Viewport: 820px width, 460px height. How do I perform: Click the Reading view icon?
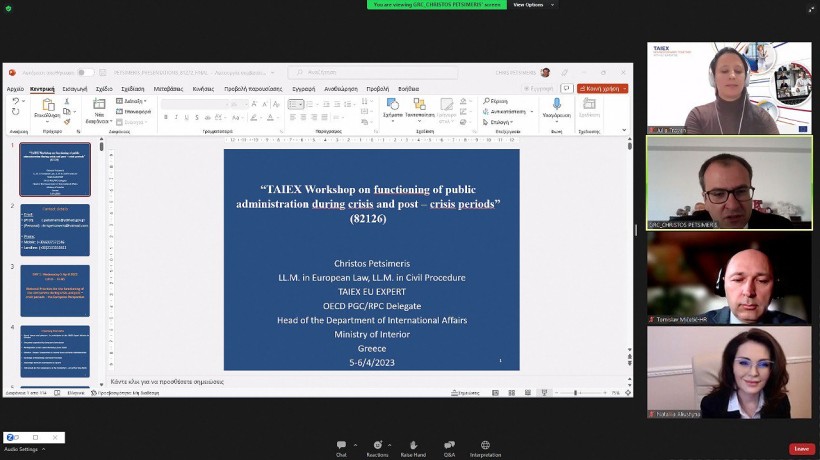coord(528,393)
